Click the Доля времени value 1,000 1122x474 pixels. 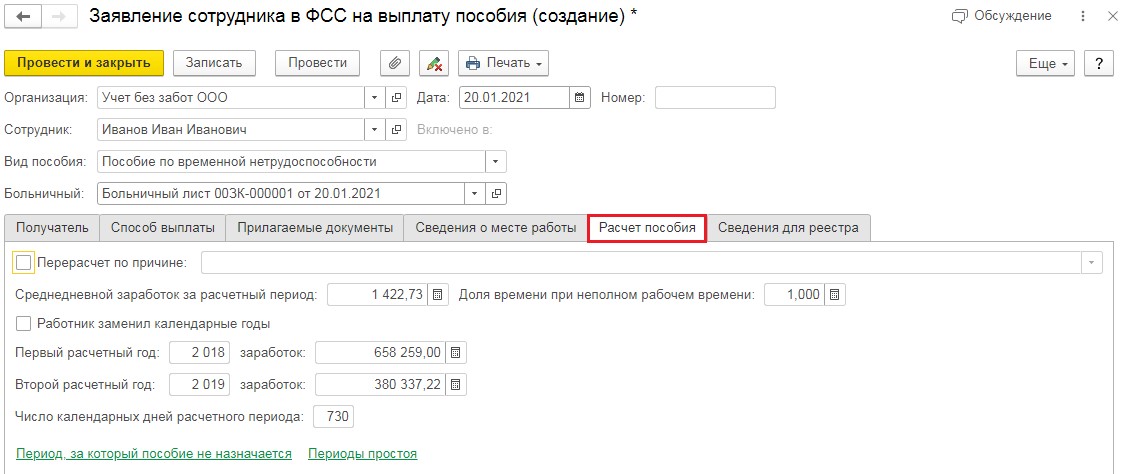tap(795, 294)
